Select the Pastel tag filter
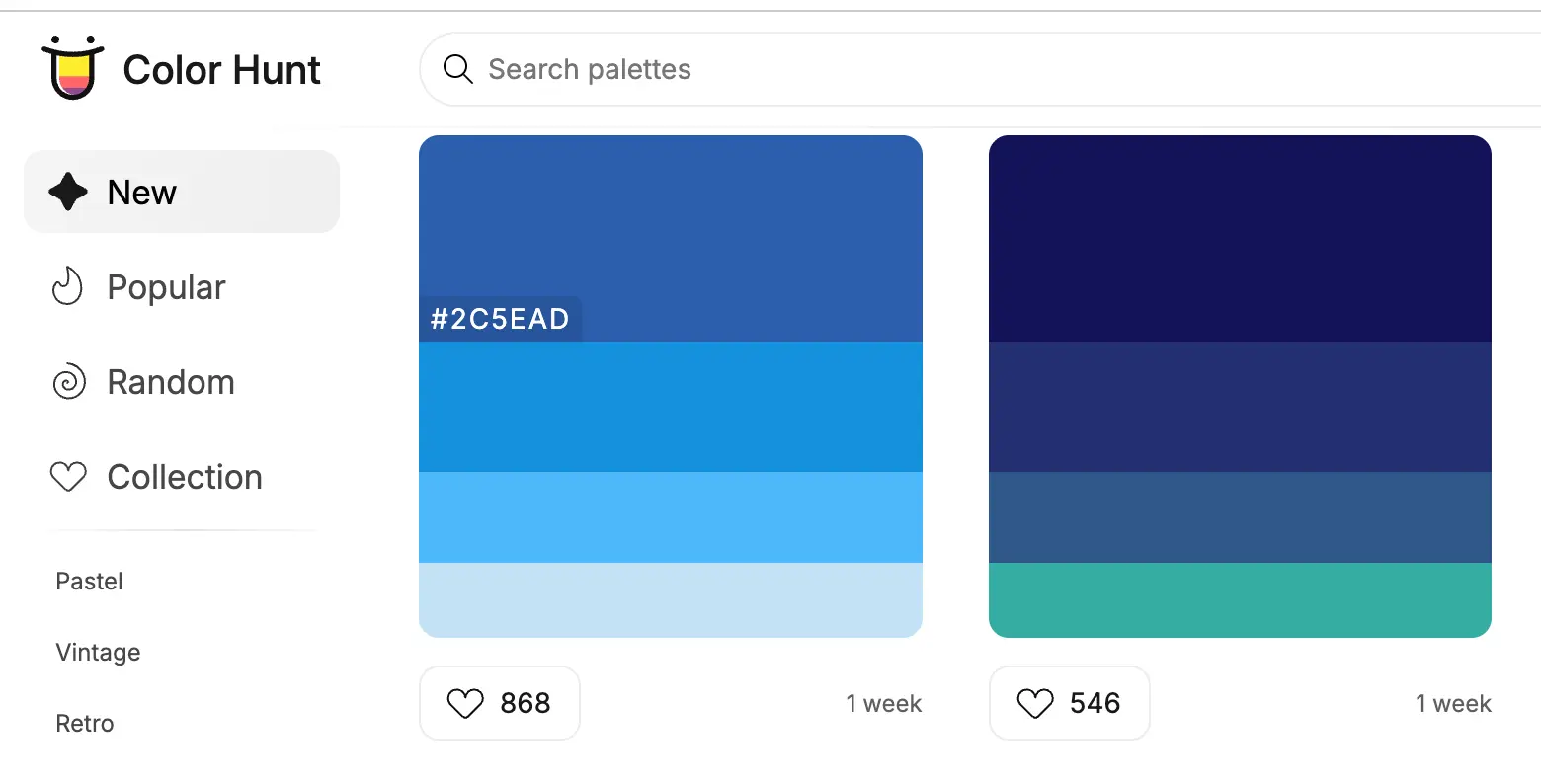The height and width of the screenshot is (784, 1541). click(90, 581)
